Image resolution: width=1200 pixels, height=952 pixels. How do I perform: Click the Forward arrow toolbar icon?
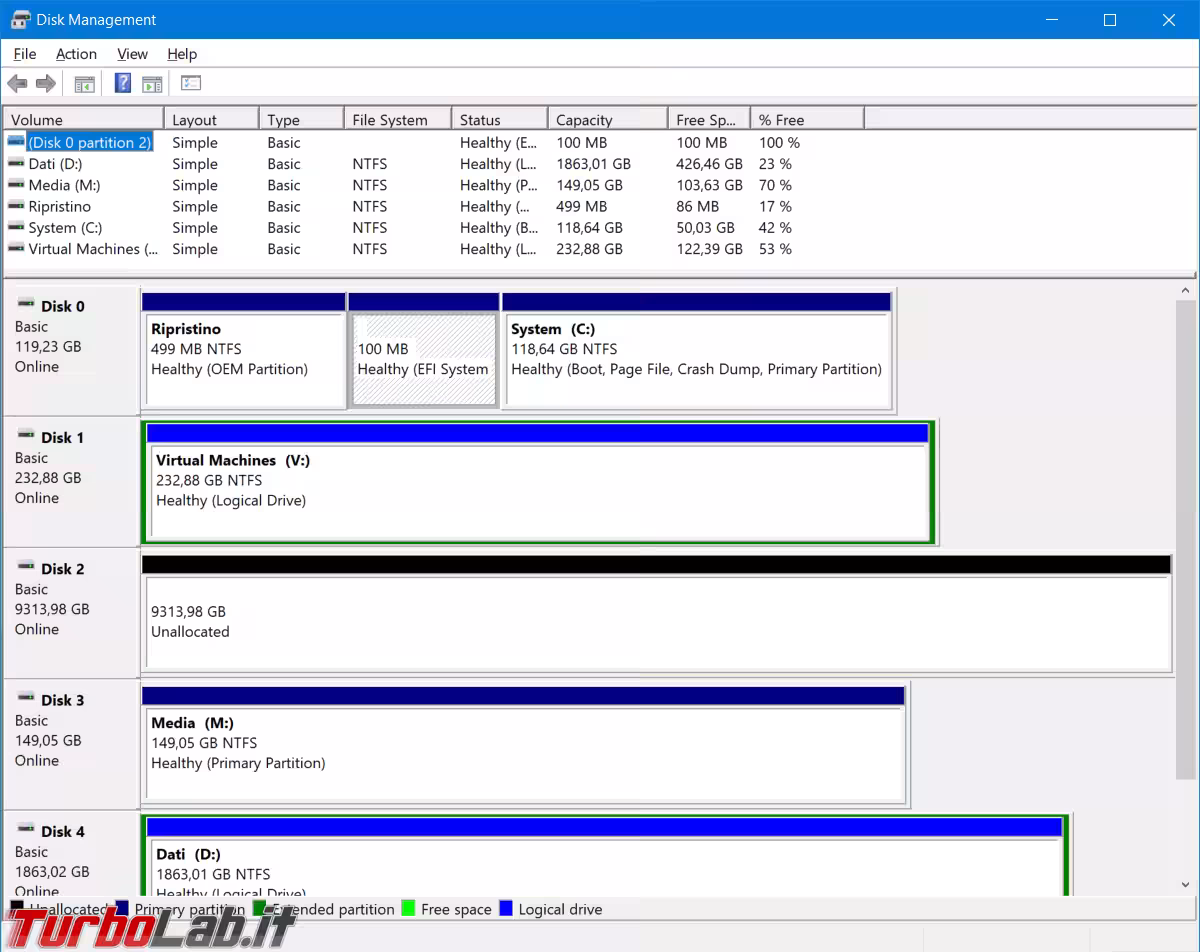[x=45, y=84]
